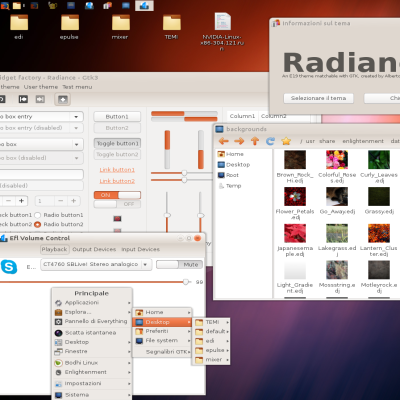The width and height of the screenshot is (400, 400).
Task: Select the Motleyrock.edj thumbnail
Action: pyautogui.click(x=379, y=270)
